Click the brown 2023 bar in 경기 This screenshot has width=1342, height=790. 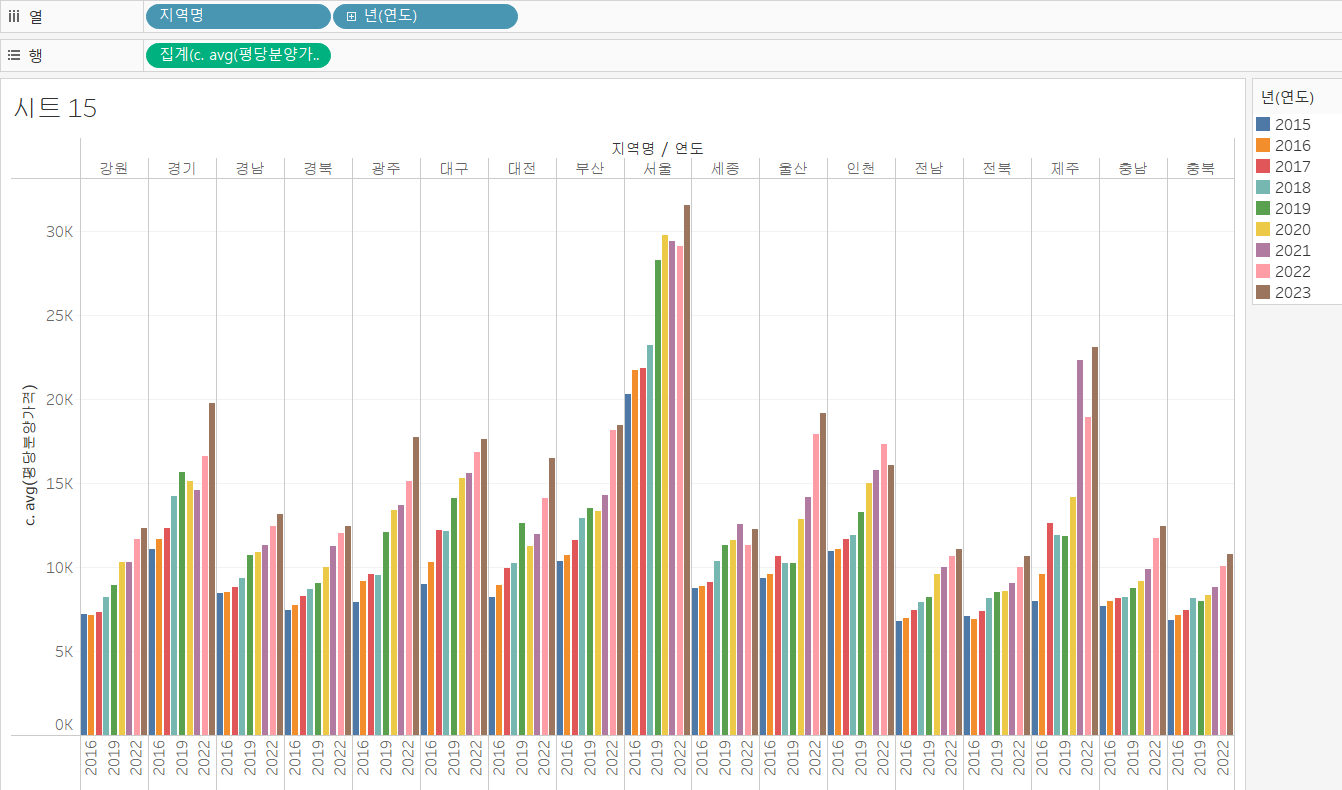pyautogui.click(x=212, y=569)
